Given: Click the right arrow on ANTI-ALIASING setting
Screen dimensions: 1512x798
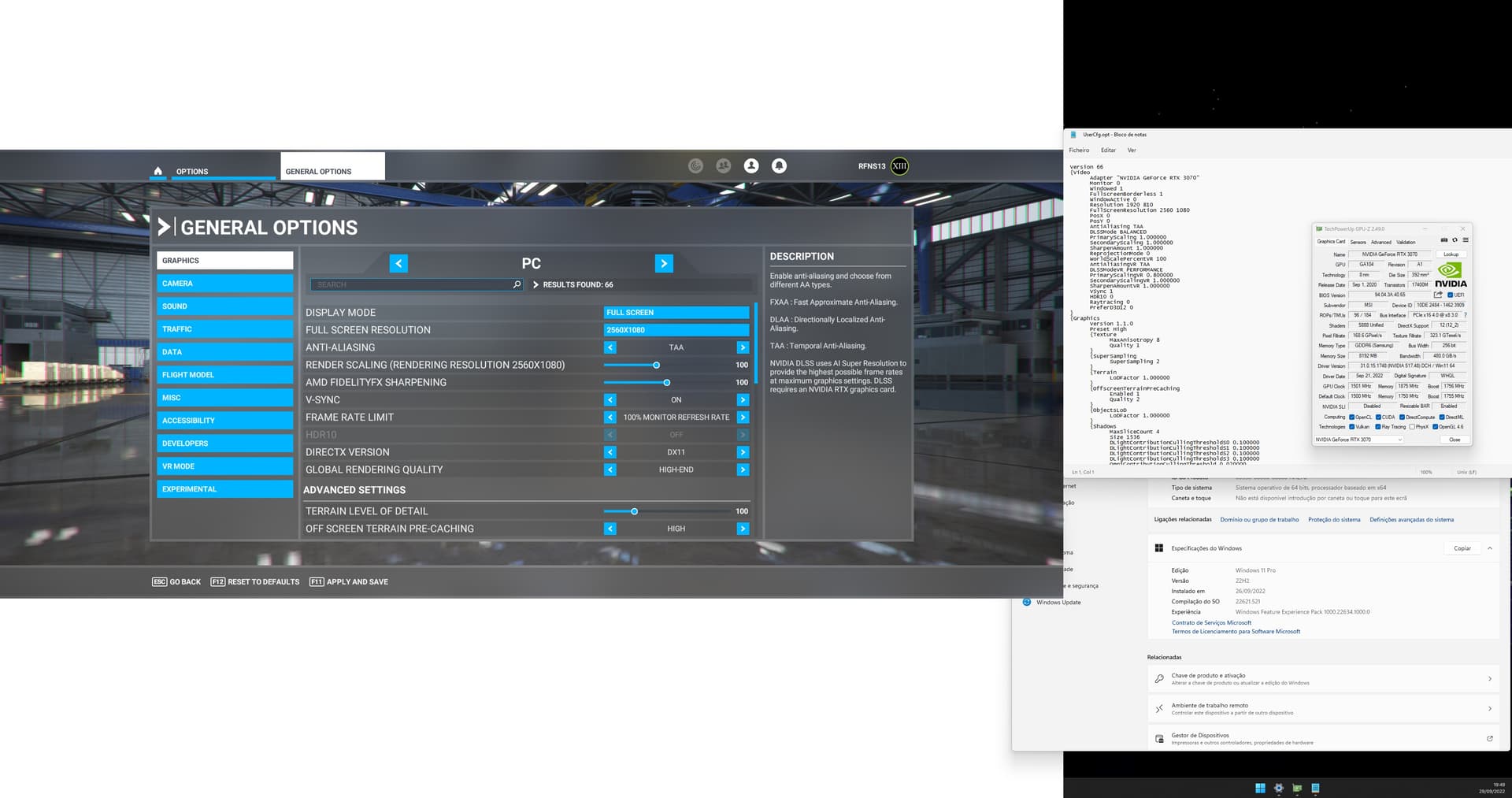Looking at the screenshot, I should click(x=742, y=347).
